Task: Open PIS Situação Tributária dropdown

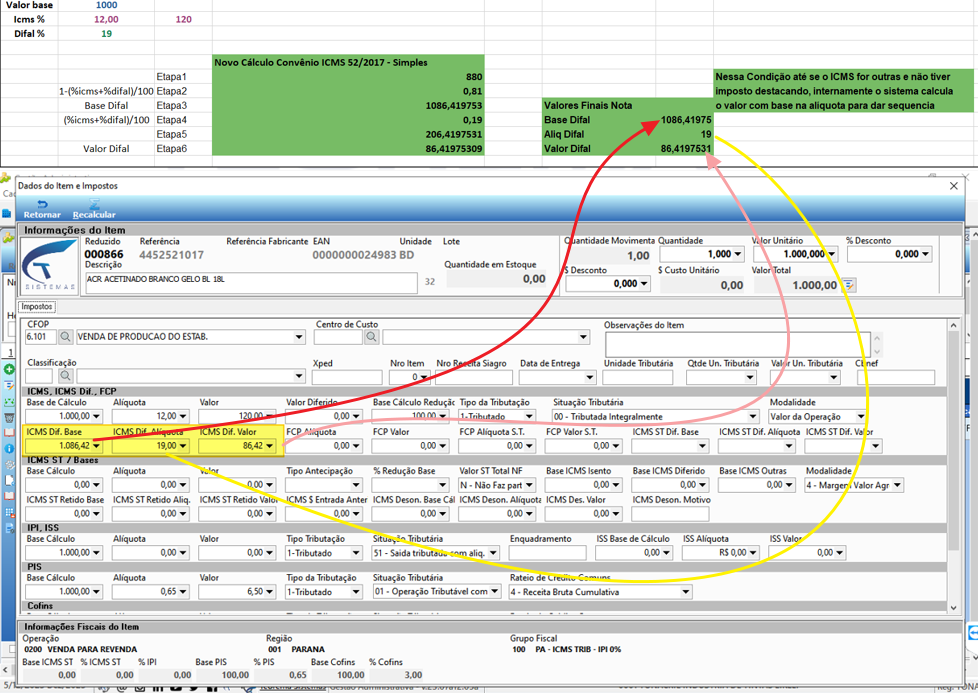Action: point(495,591)
